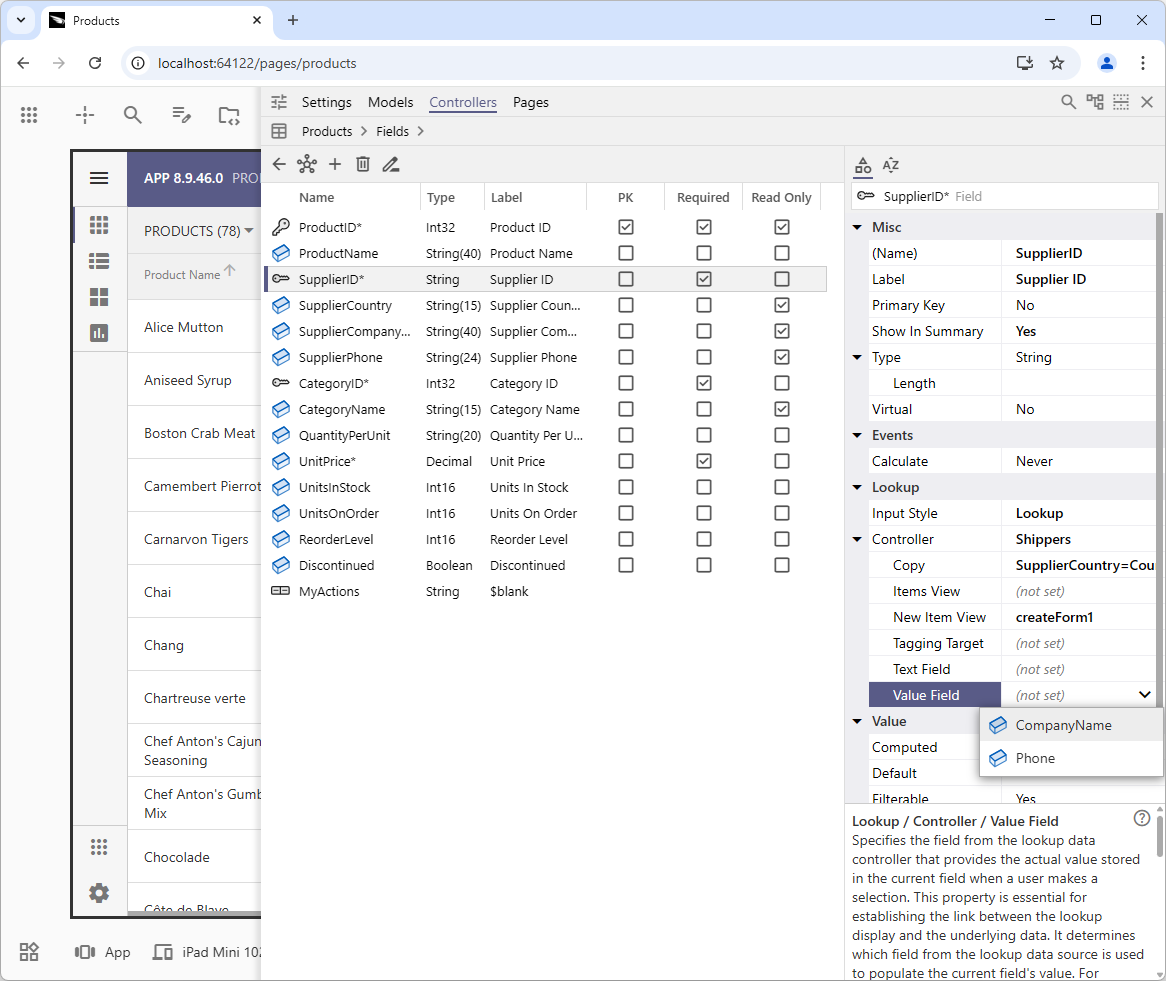
Task: Open search with the magnifier icon top right
Action: tap(1068, 102)
